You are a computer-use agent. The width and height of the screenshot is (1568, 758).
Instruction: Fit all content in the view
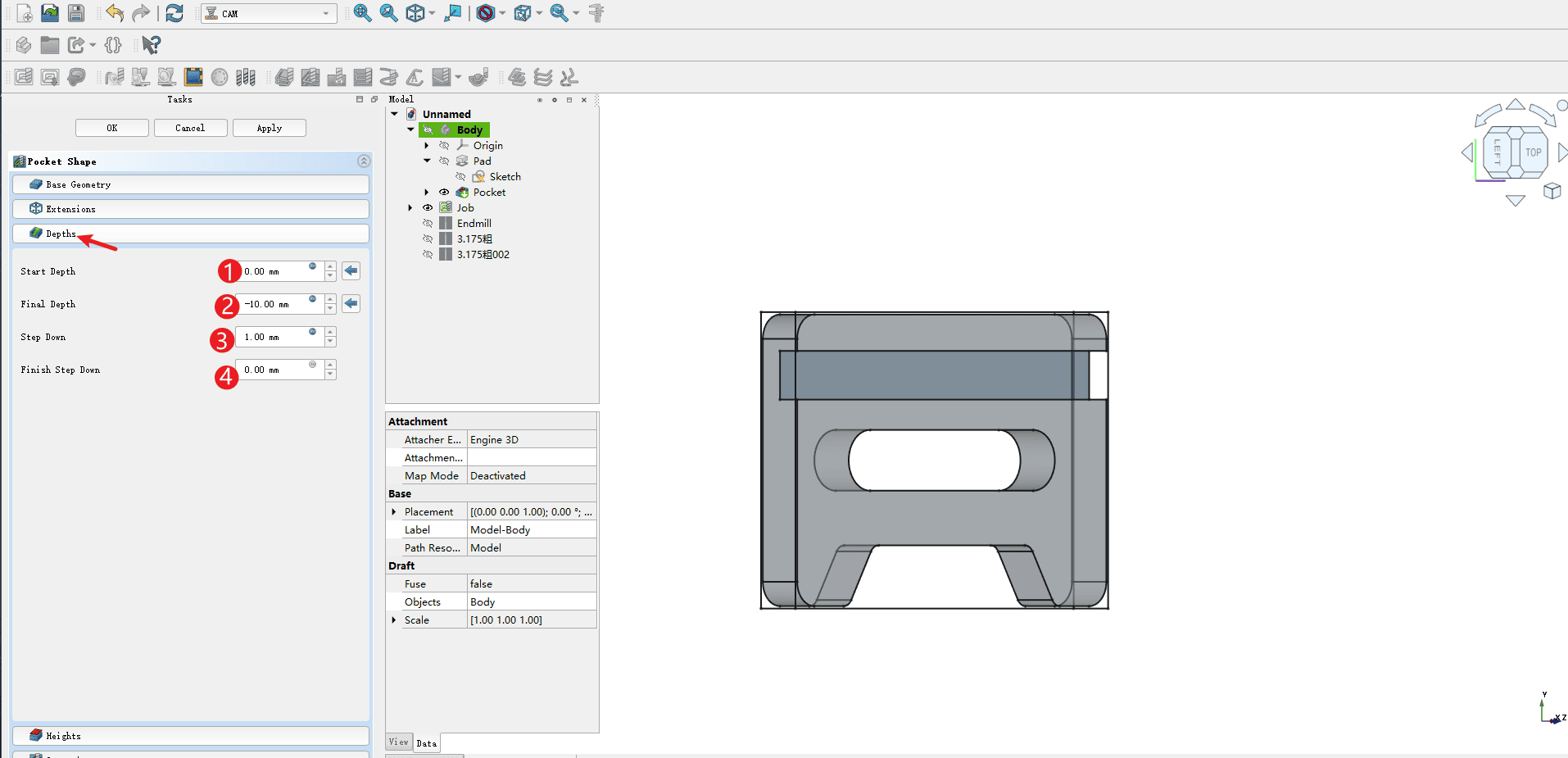(x=362, y=13)
